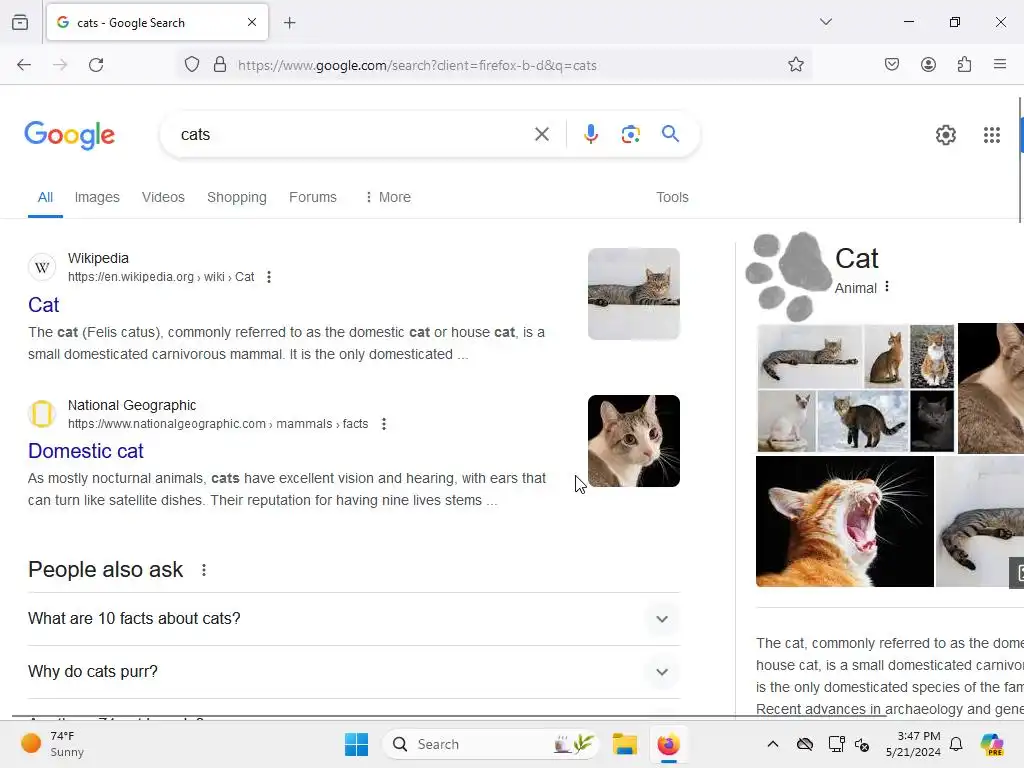Open the search Tools options
This screenshot has width=1024, height=768.
tap(672, 197)
